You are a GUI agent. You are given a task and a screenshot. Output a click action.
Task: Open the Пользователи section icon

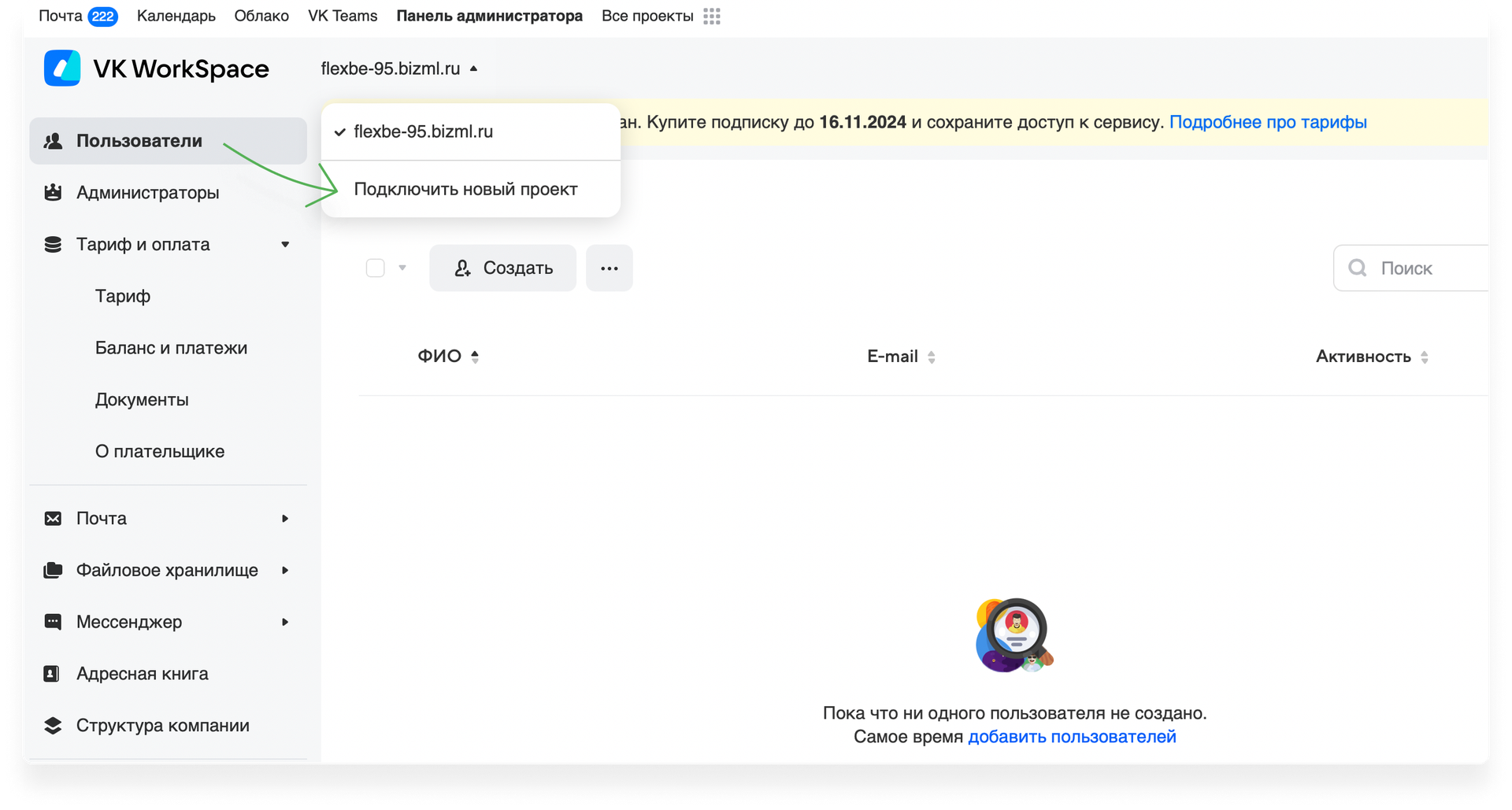tap(53, 141)
